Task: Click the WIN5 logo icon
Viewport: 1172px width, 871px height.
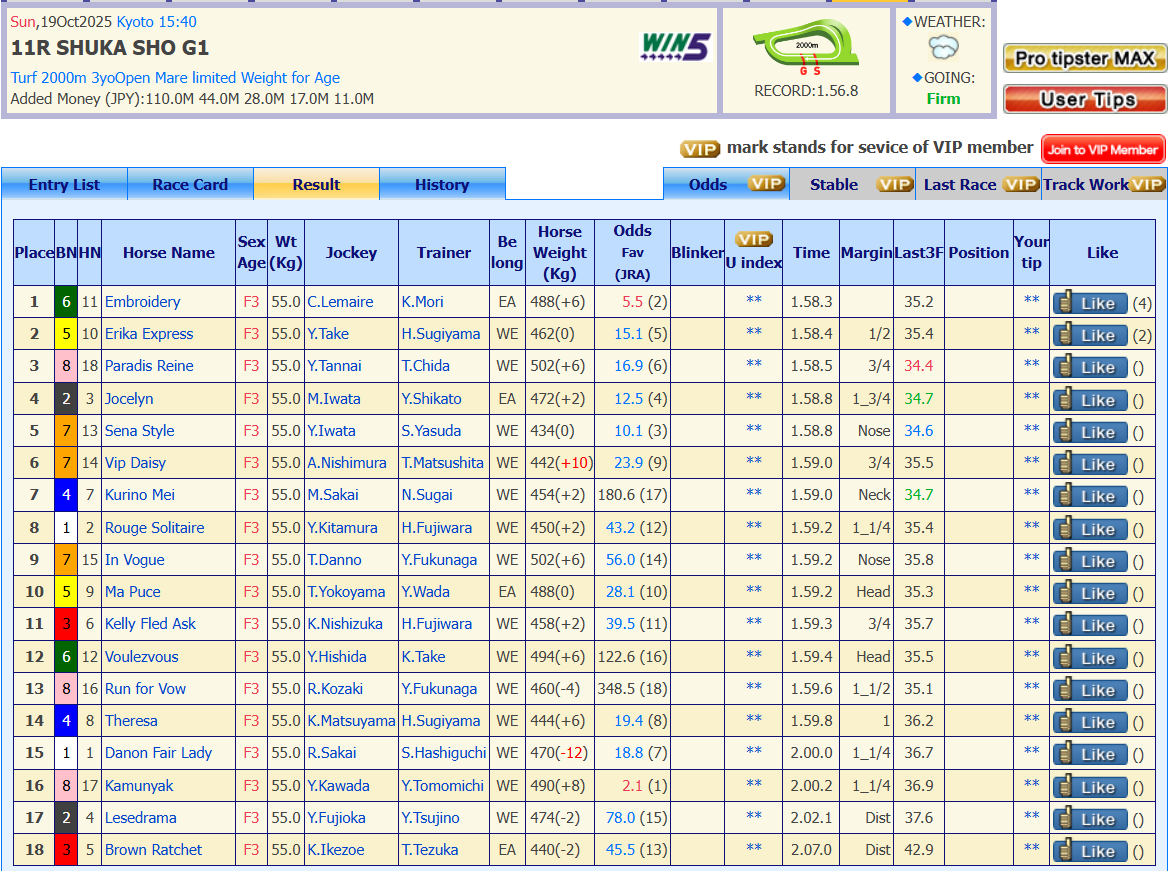Action: pyautogui.click(x=675, y=47)
